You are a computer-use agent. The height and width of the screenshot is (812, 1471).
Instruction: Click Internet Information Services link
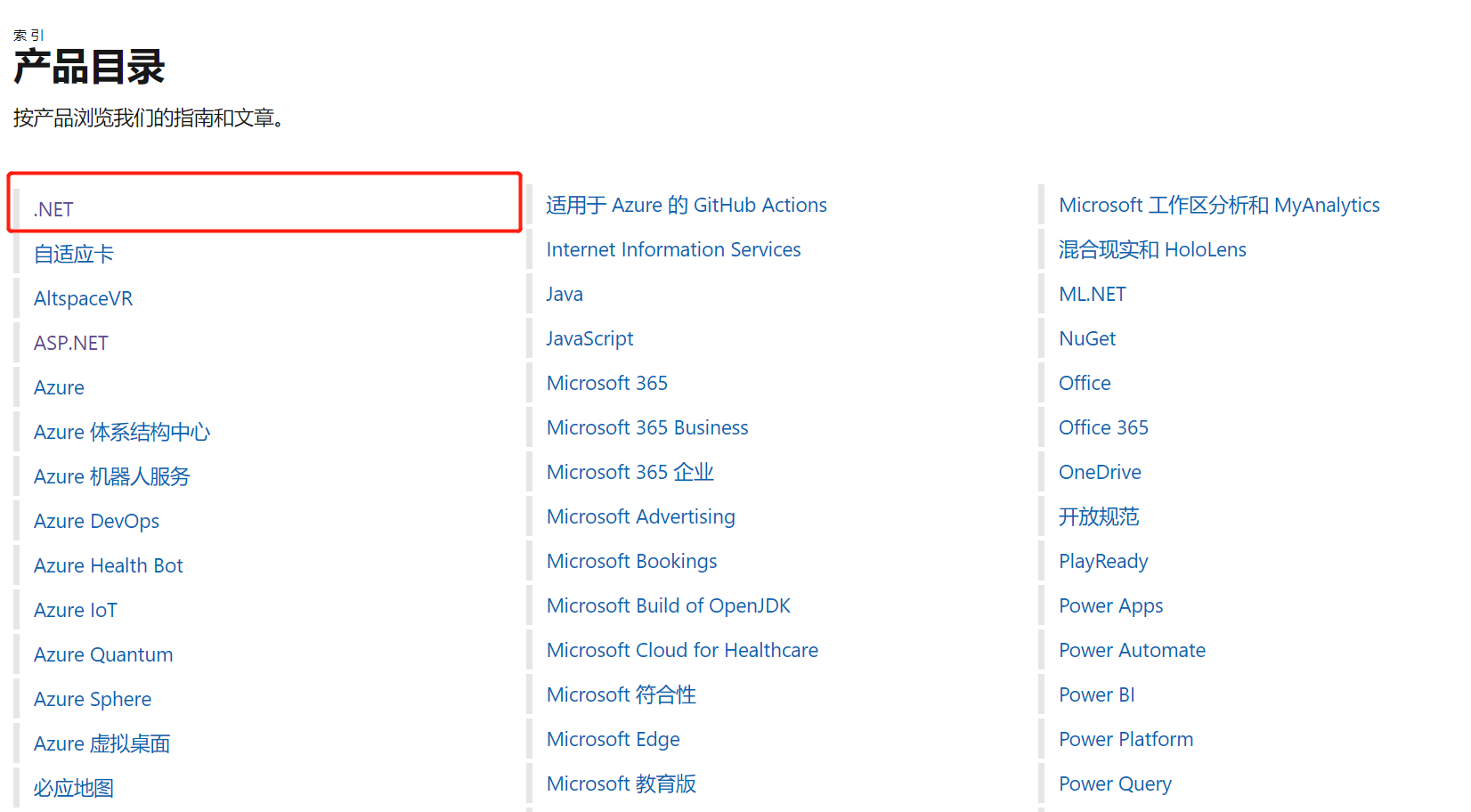(674, 249)
